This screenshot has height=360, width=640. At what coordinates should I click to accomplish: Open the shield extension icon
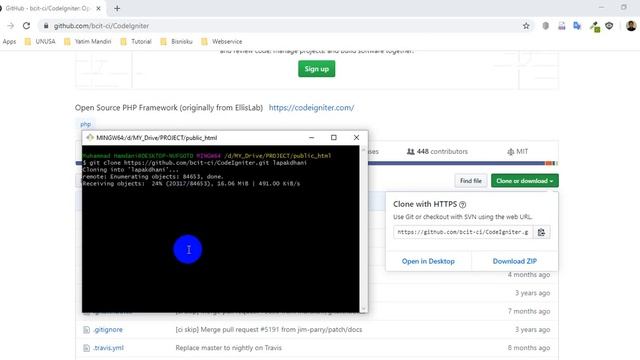[545, 26]
